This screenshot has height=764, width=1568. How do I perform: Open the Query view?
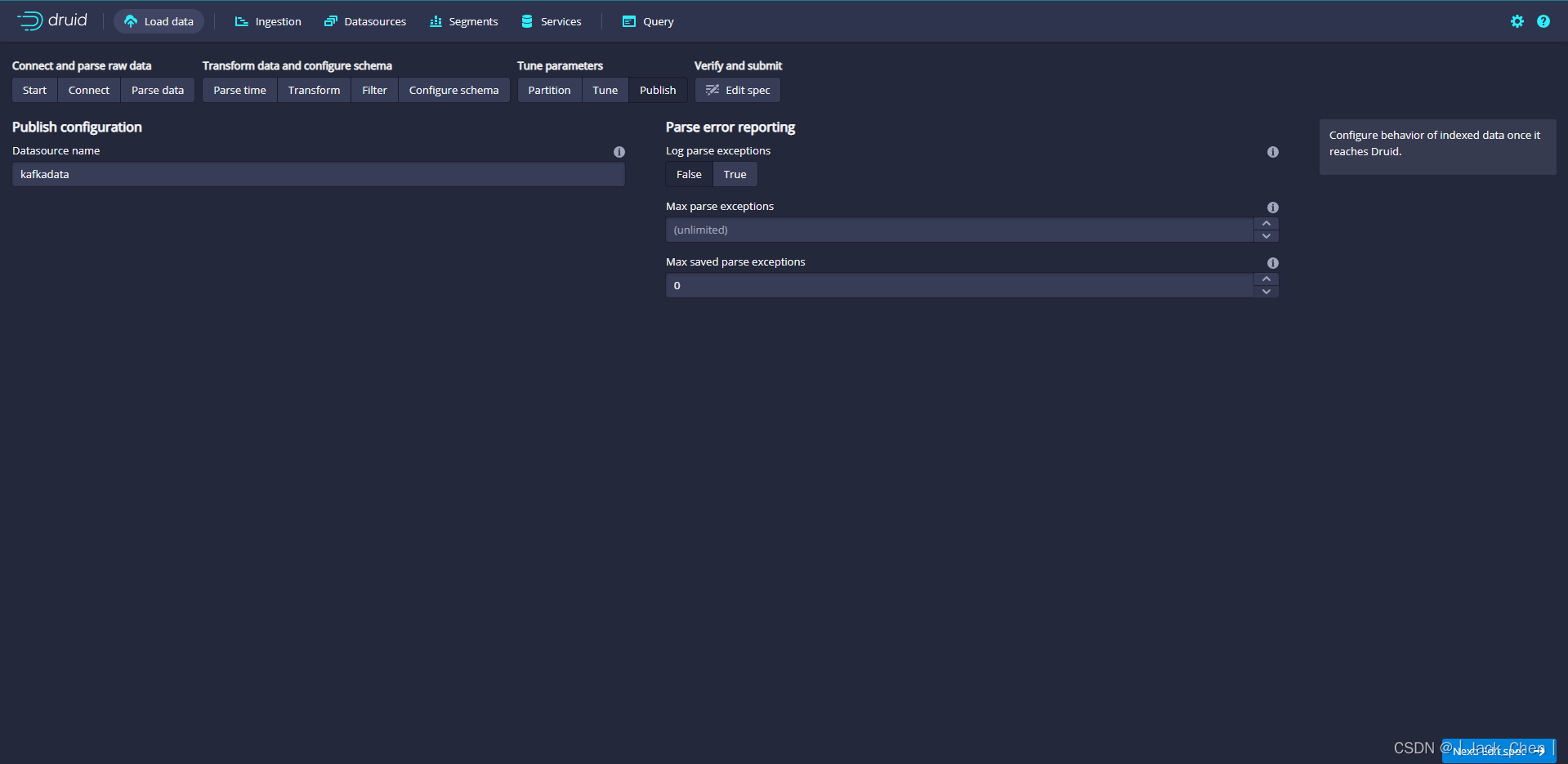pyautogui.click(x=648, y=21)
